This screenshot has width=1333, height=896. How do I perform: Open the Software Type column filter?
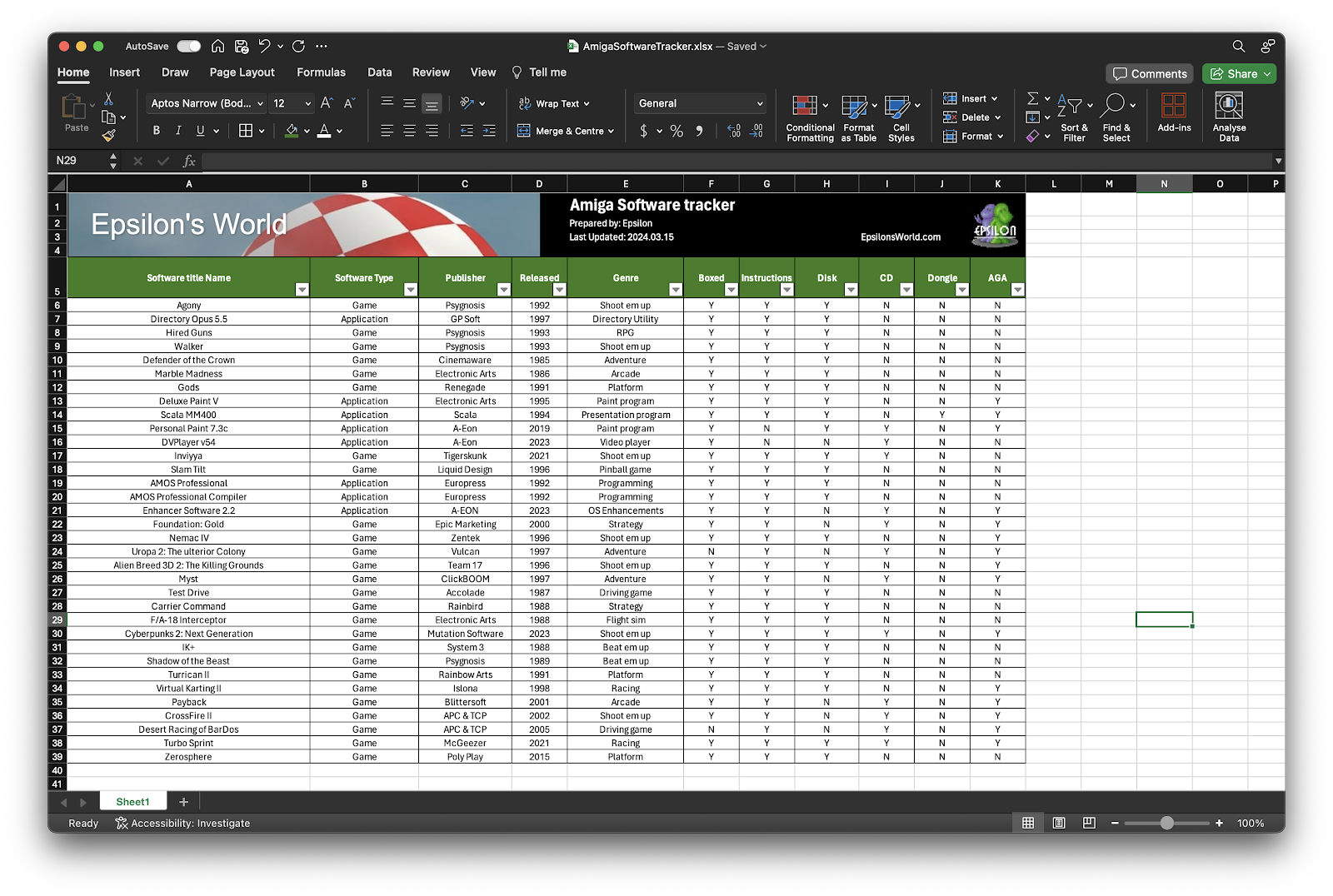[x=410, y=290]
